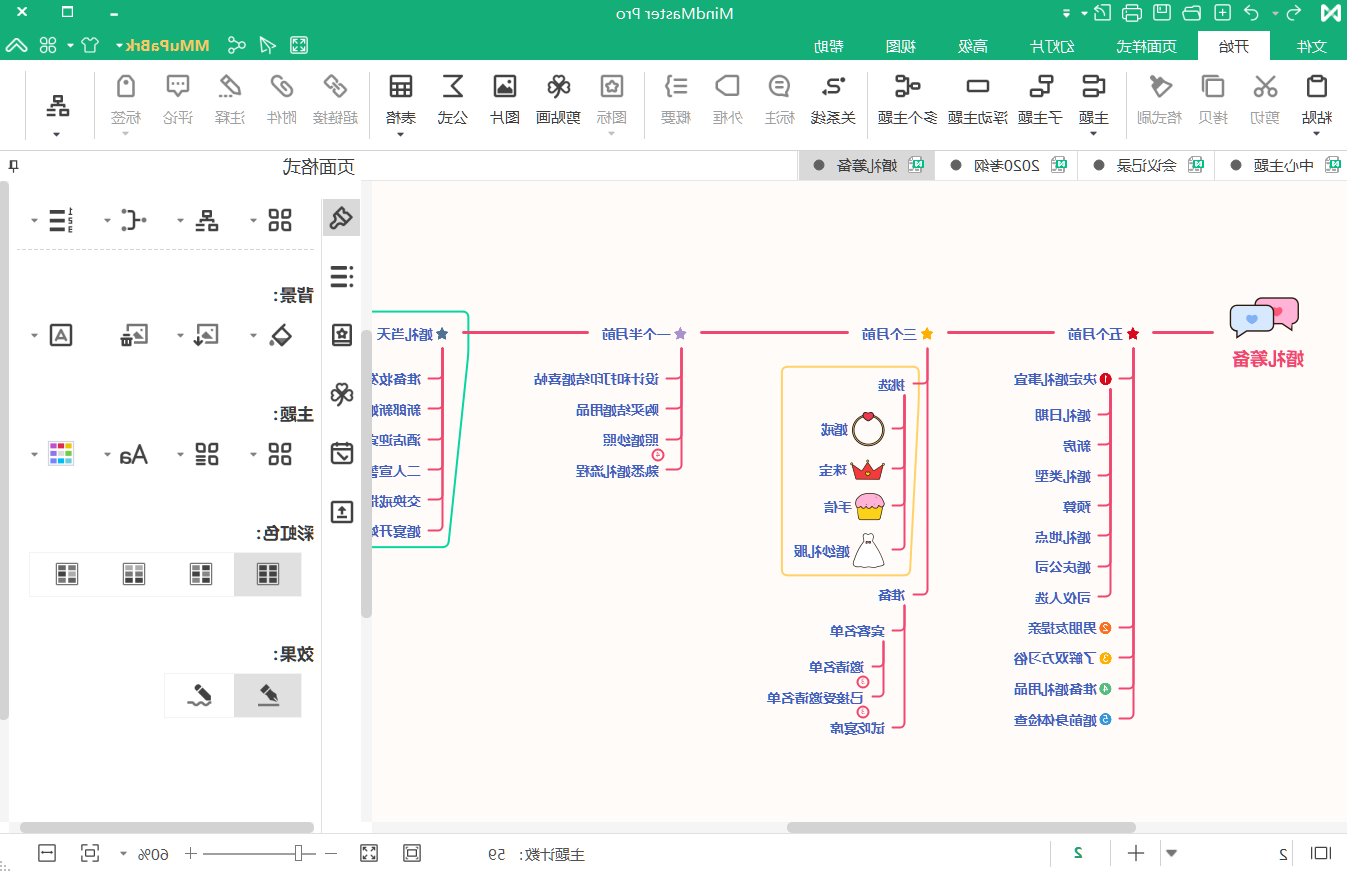Click the 评论 comment icon
Viewport: 1347px width, 872px height.
coord(177,87)
